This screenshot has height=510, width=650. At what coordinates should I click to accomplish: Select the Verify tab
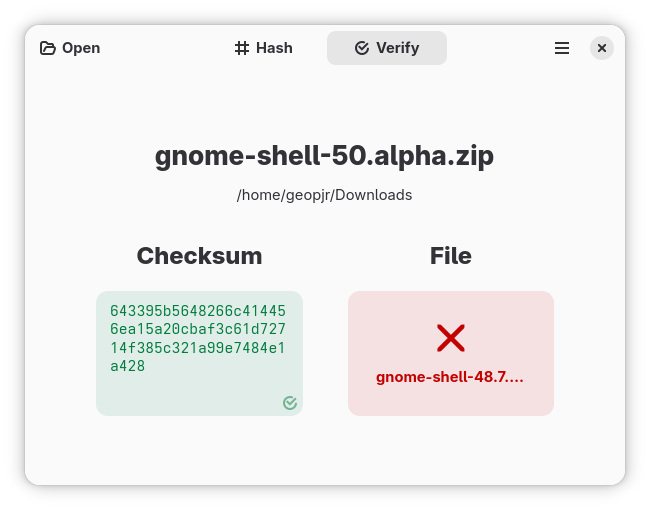[387, 48]
